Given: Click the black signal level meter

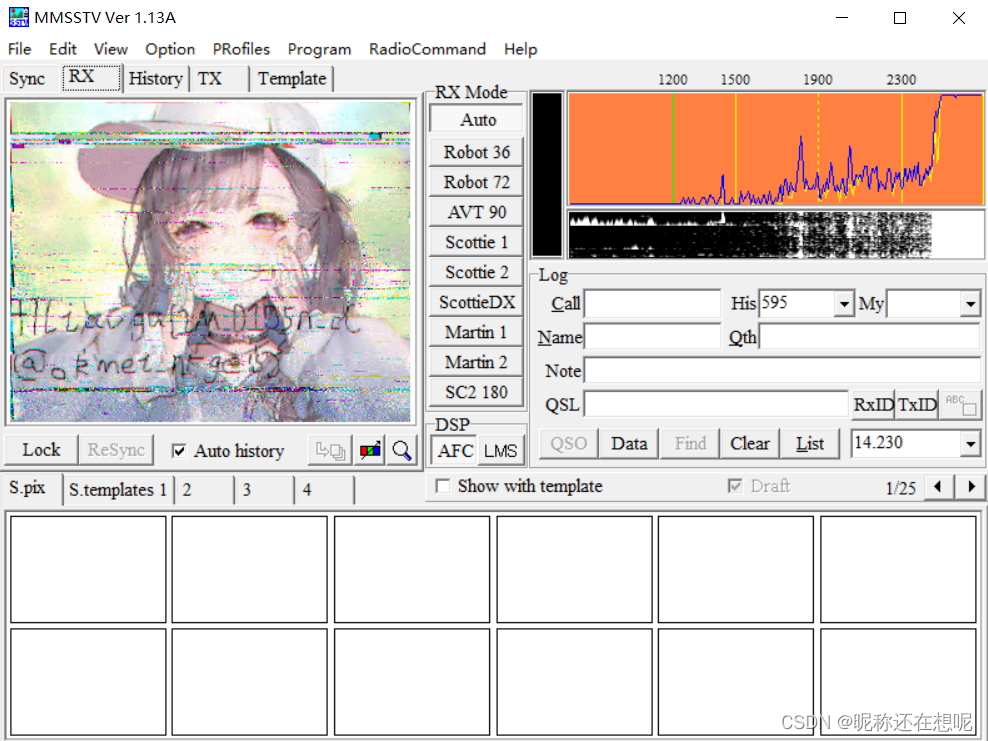Looking at the screenshot, I should click(547, 175).
